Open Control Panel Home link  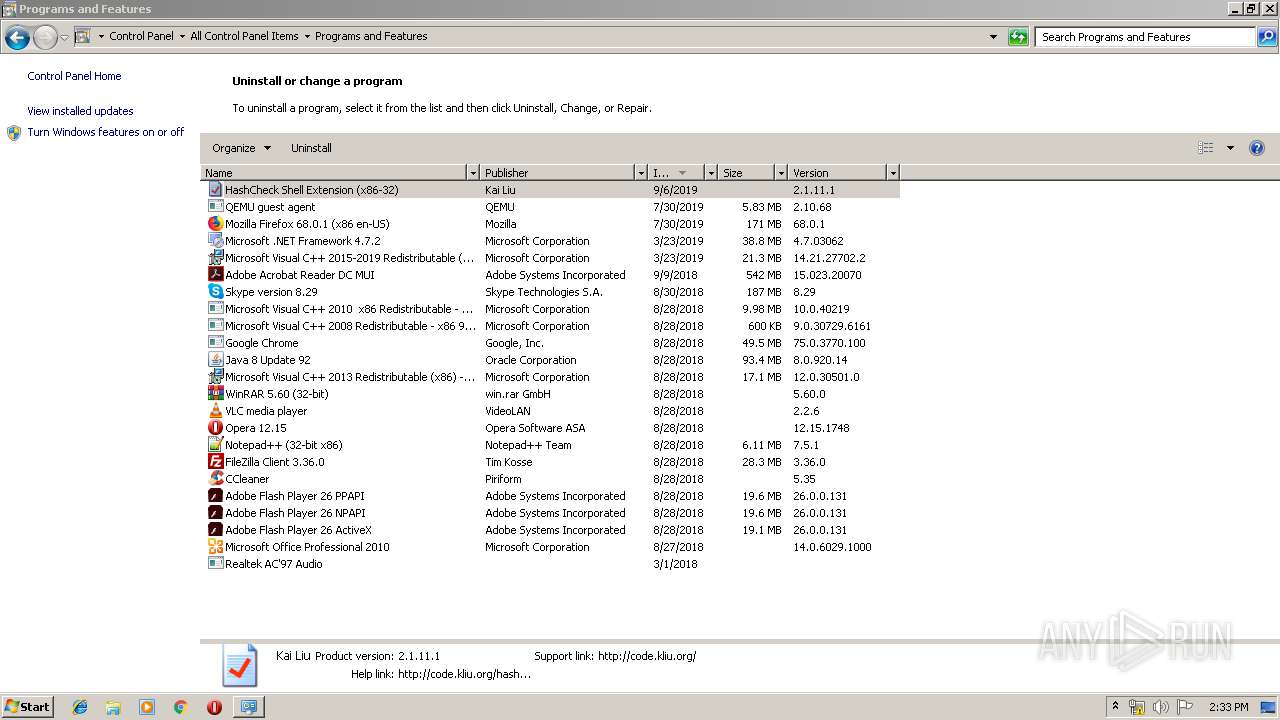tap(74, 76)
